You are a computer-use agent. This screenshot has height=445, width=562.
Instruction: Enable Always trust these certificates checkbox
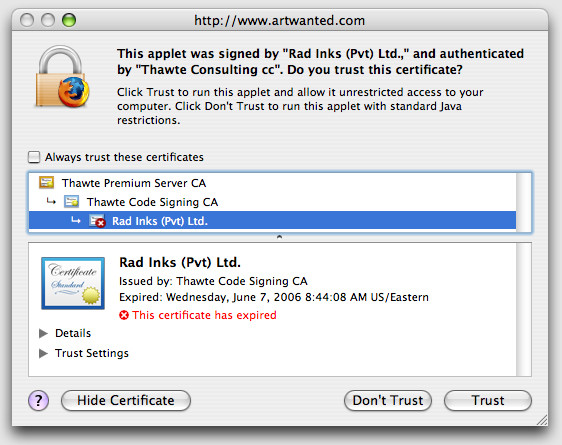pyautogui.click(x=34, y=157)
